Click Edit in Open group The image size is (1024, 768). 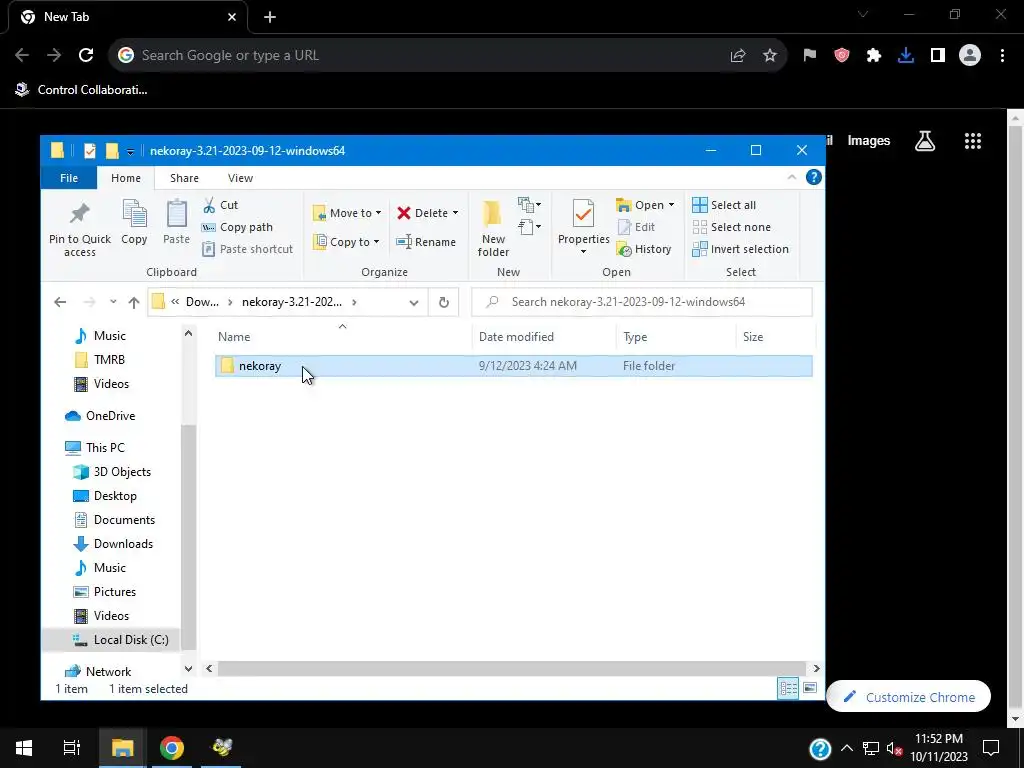(x=637, y=227)
